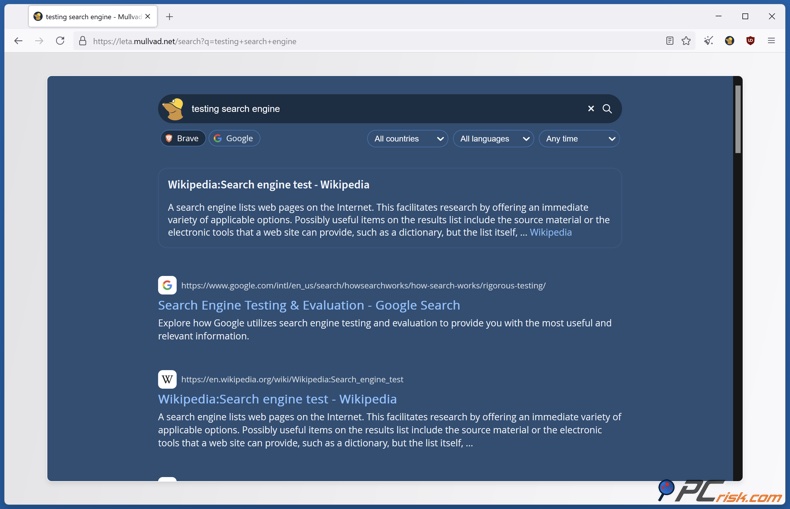Expand the Any time filter dropdown
Image resolution: width=790 pixels, height=509 pixels.
click(579, 139)
